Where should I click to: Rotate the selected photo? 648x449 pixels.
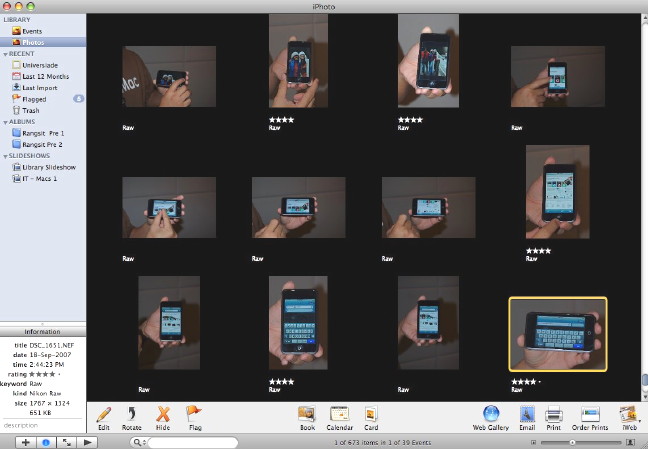click(131, 418)
